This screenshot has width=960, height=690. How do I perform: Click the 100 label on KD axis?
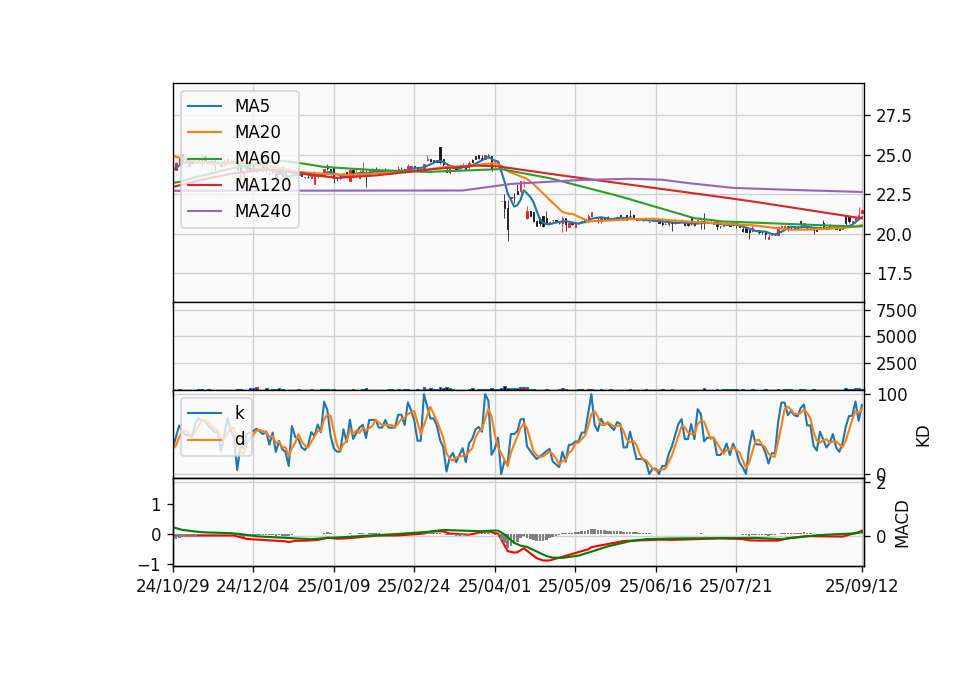(891, 396)
